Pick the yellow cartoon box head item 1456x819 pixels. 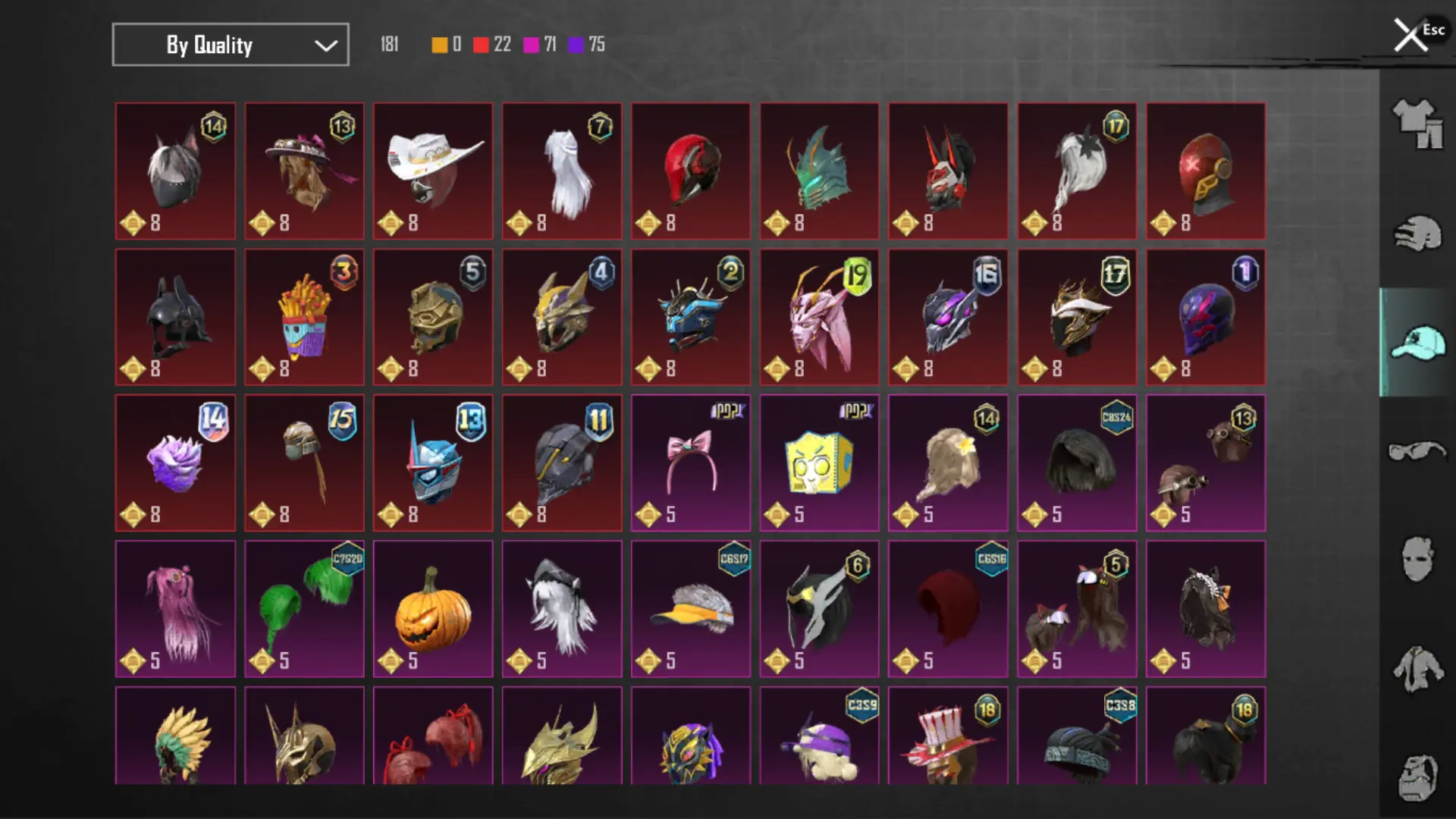point(820,463)
